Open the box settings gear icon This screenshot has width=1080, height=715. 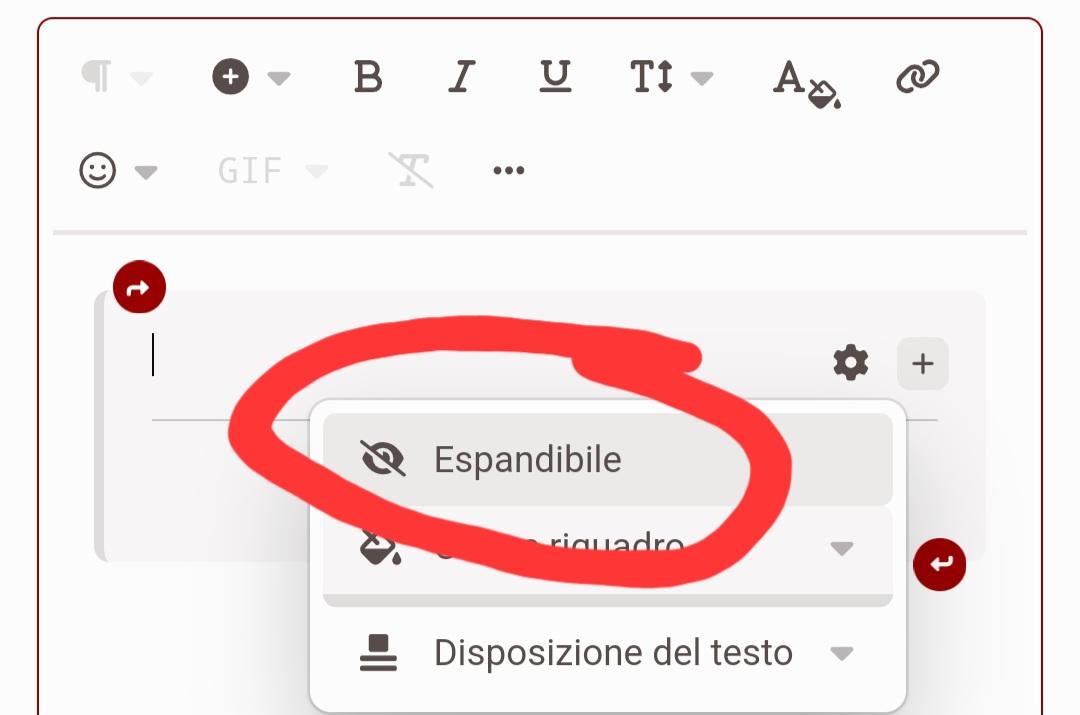coord(851,362)
